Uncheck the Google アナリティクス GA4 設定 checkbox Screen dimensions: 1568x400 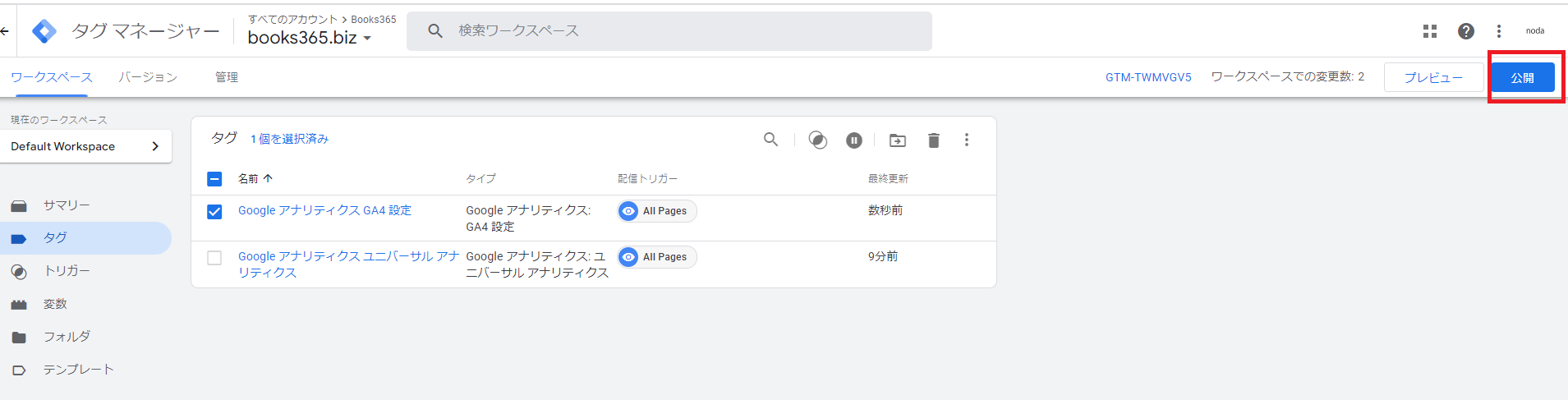[x=214, y=212]
